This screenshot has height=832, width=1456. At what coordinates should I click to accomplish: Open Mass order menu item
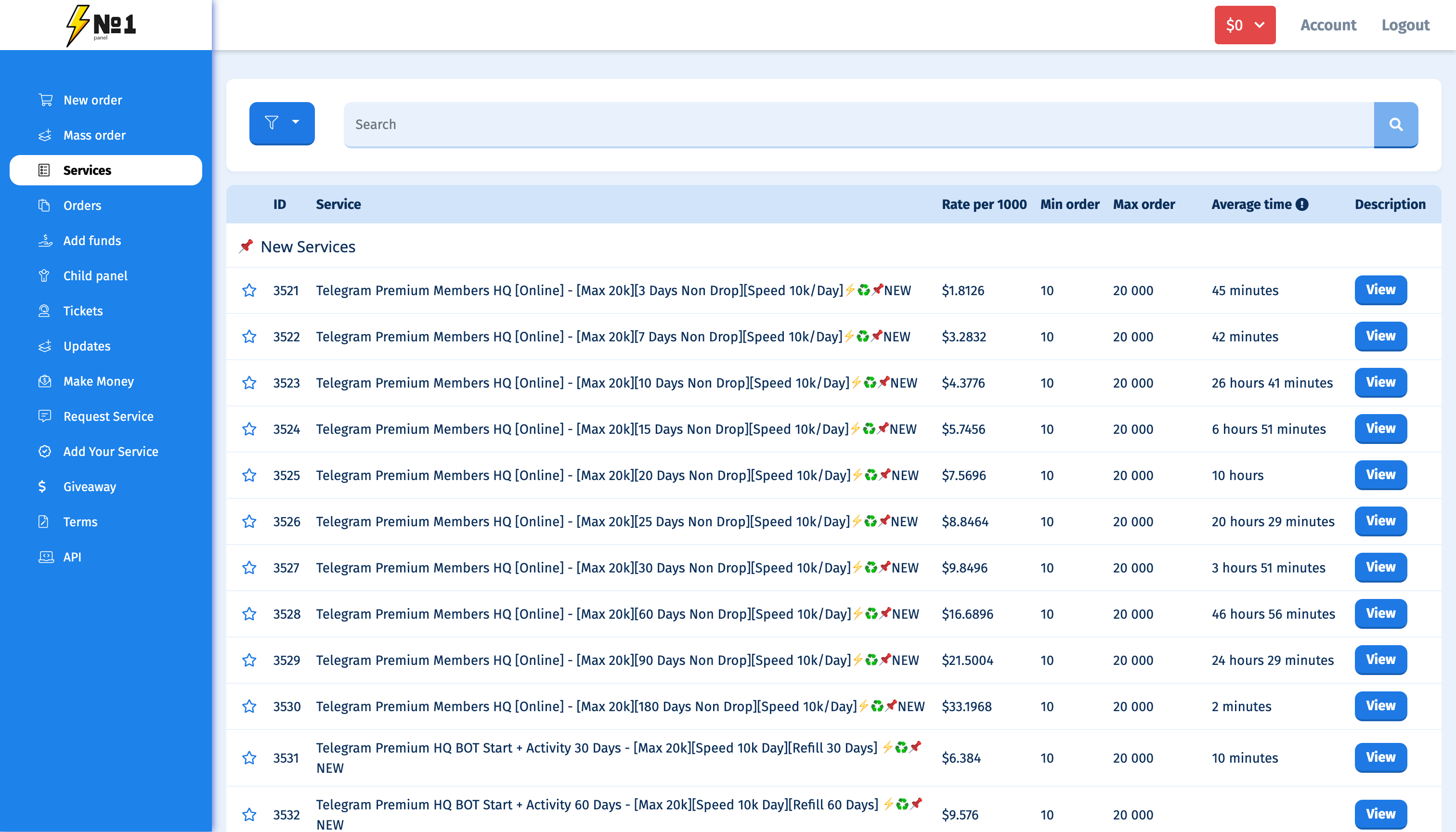[94, 135]
